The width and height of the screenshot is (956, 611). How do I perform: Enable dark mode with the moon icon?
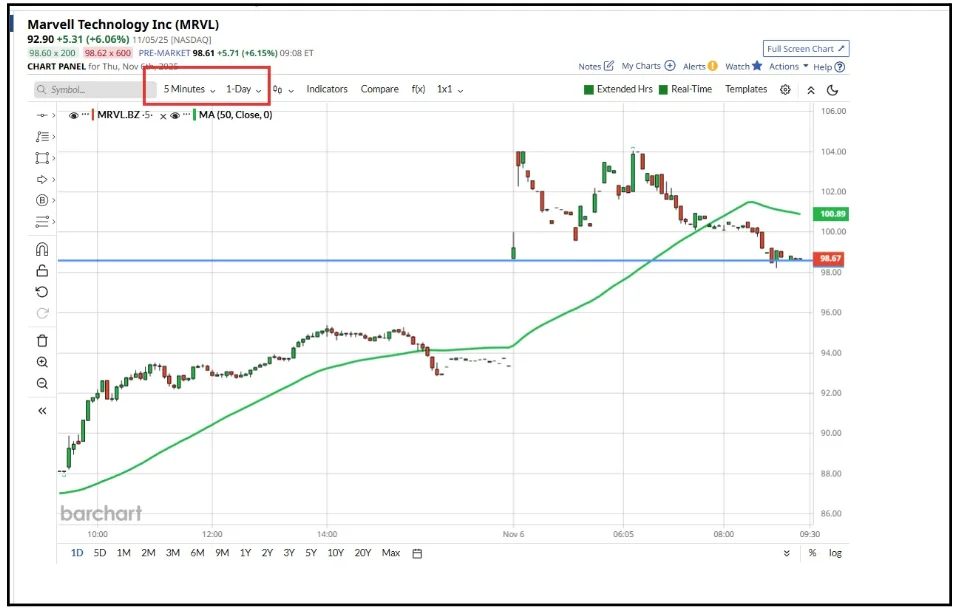pos(833,89)
